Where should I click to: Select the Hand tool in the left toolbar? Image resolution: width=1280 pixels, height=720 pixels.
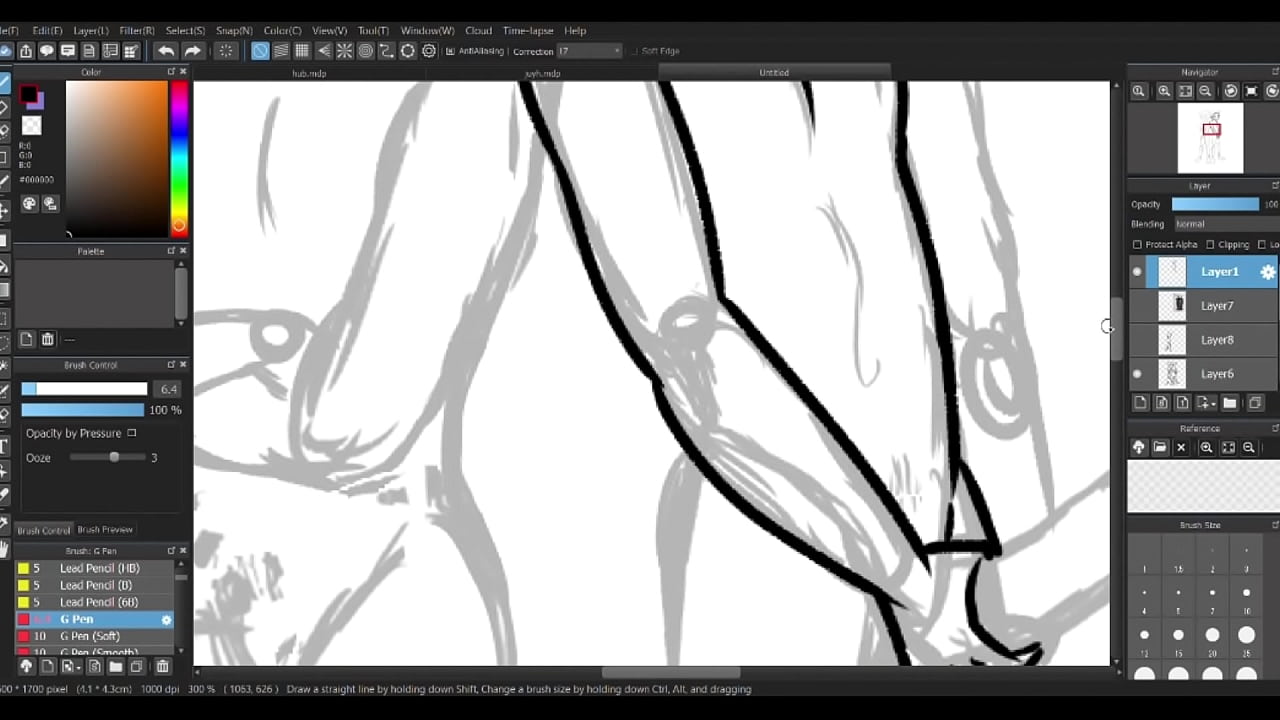point(5,549)
